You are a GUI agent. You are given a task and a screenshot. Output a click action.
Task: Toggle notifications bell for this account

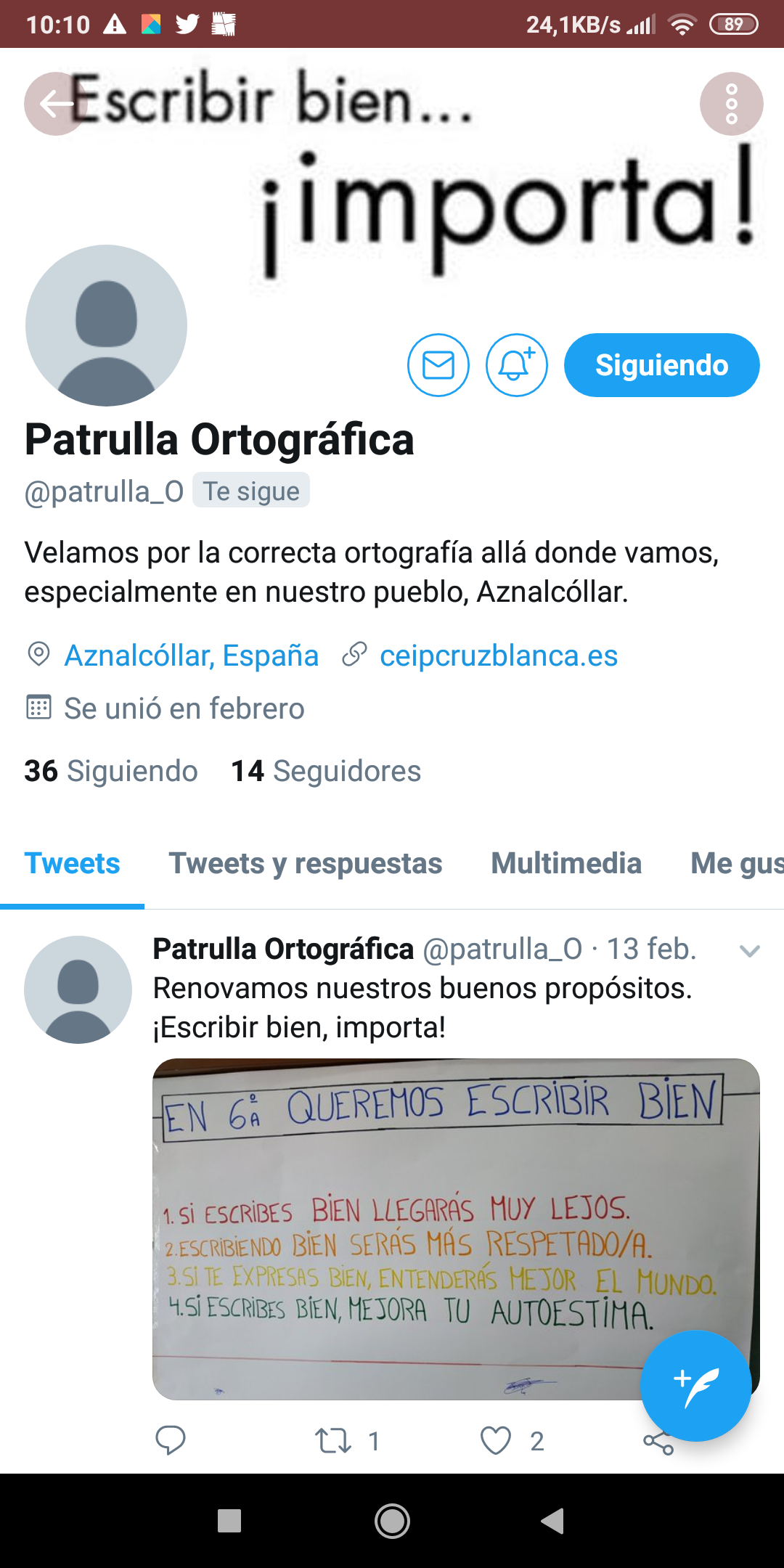[516, 365]
